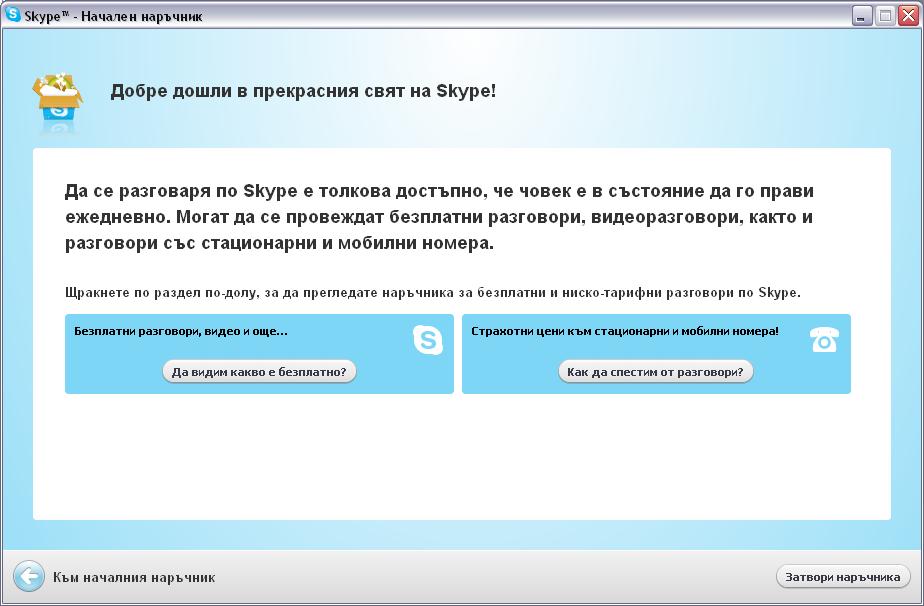
Task: Click "Затвори наръчника" button
Action: click(843, 577)
